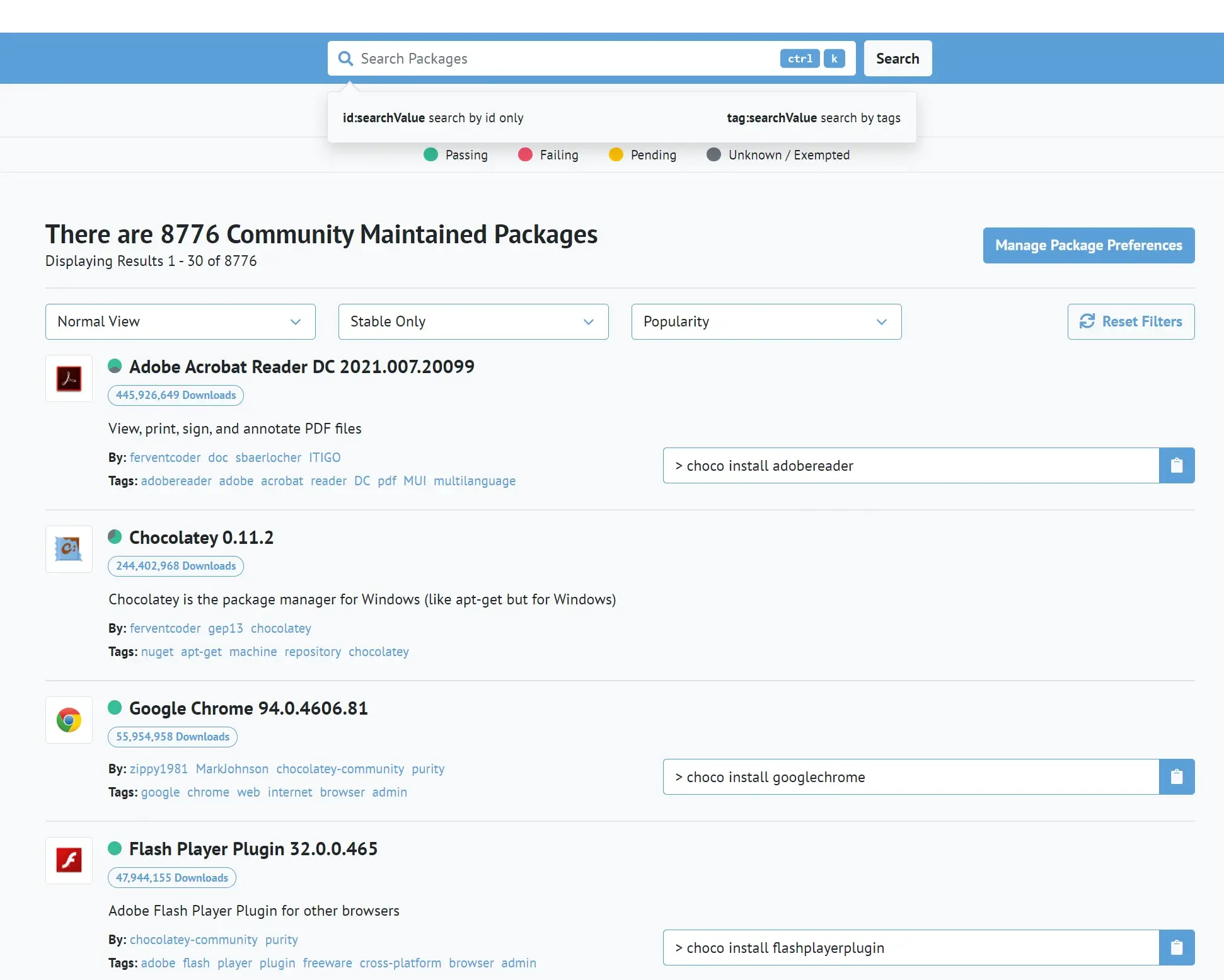The width and height of the screenshot is (1224, 980).
Task: Copy the adobereader install command
Action: pyautogui.click(x=1176, y=466)
